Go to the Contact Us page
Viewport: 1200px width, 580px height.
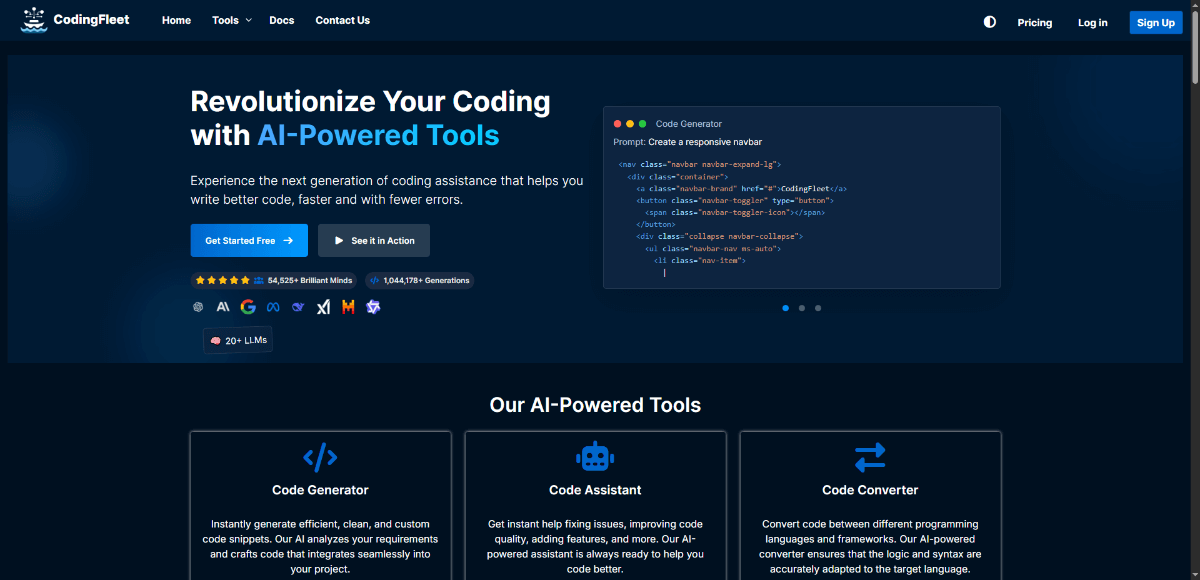[x=342, y=20]
